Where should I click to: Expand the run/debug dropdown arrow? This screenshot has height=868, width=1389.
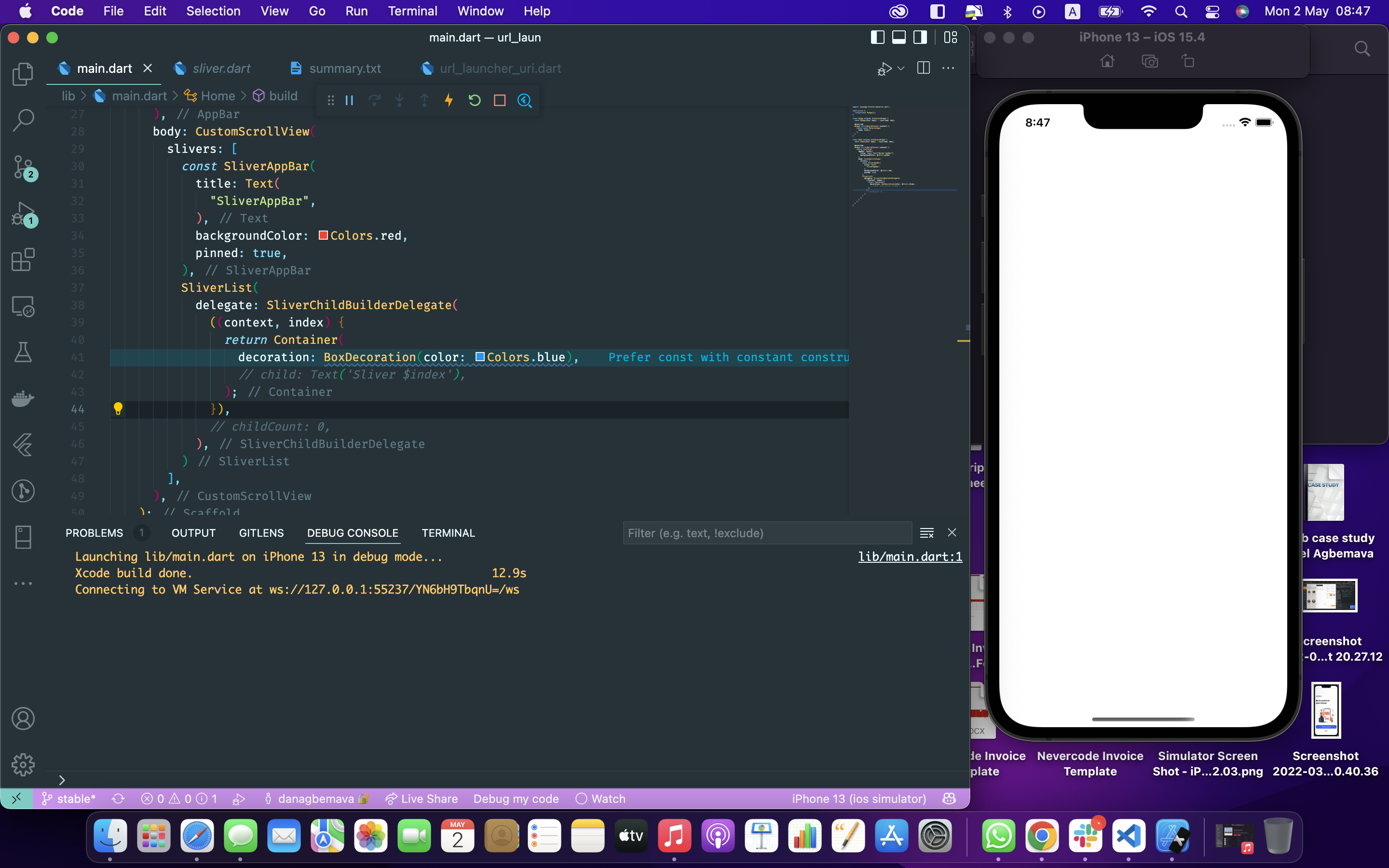[901, 68]
